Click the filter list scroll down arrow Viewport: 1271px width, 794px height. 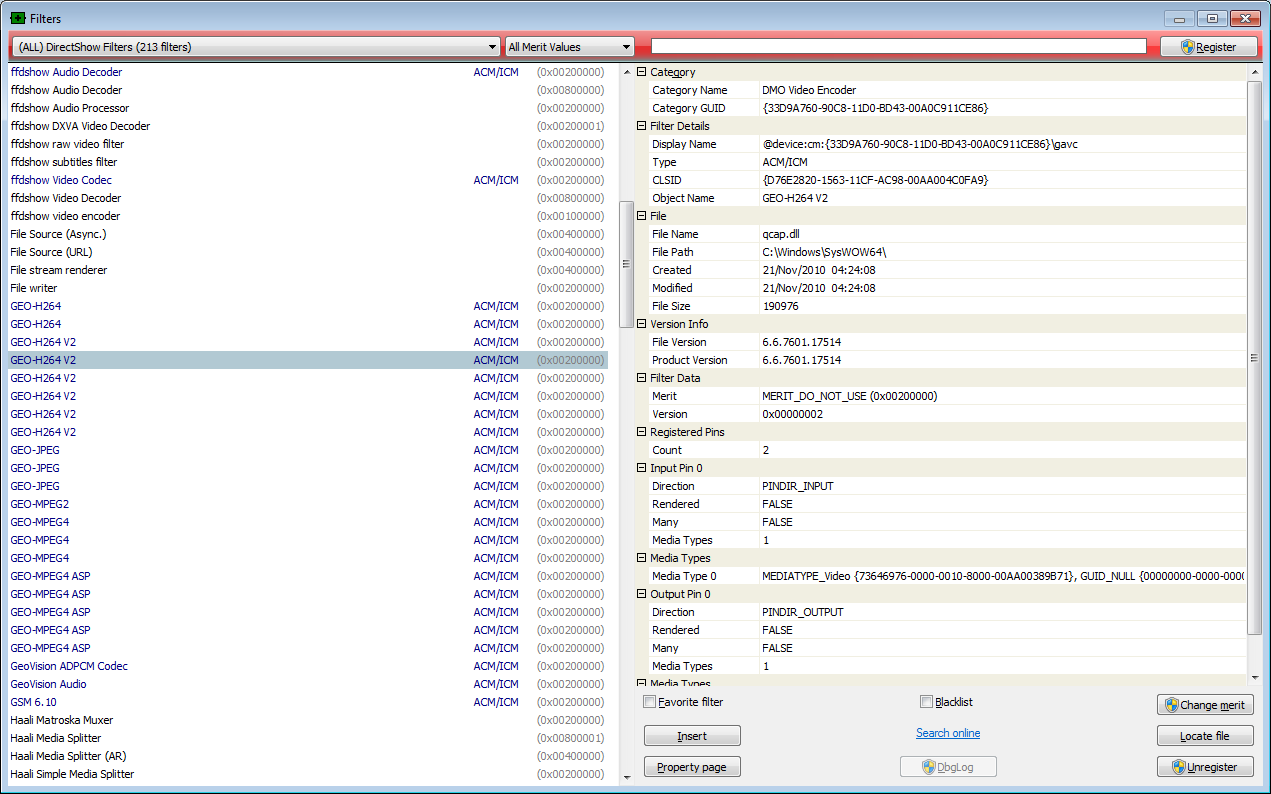click(626, 776)
